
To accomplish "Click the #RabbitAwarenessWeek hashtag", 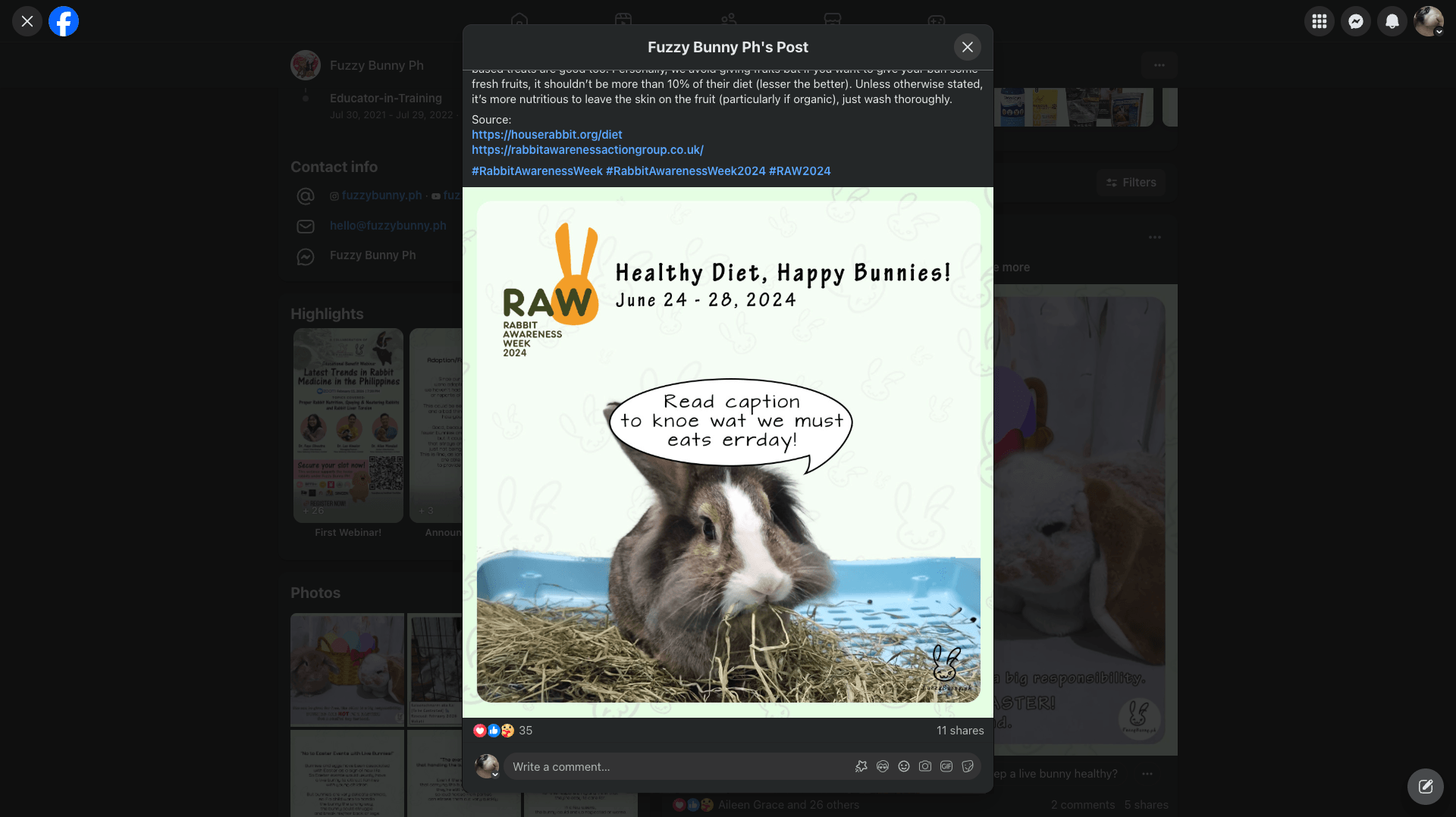I will (536, 171).
